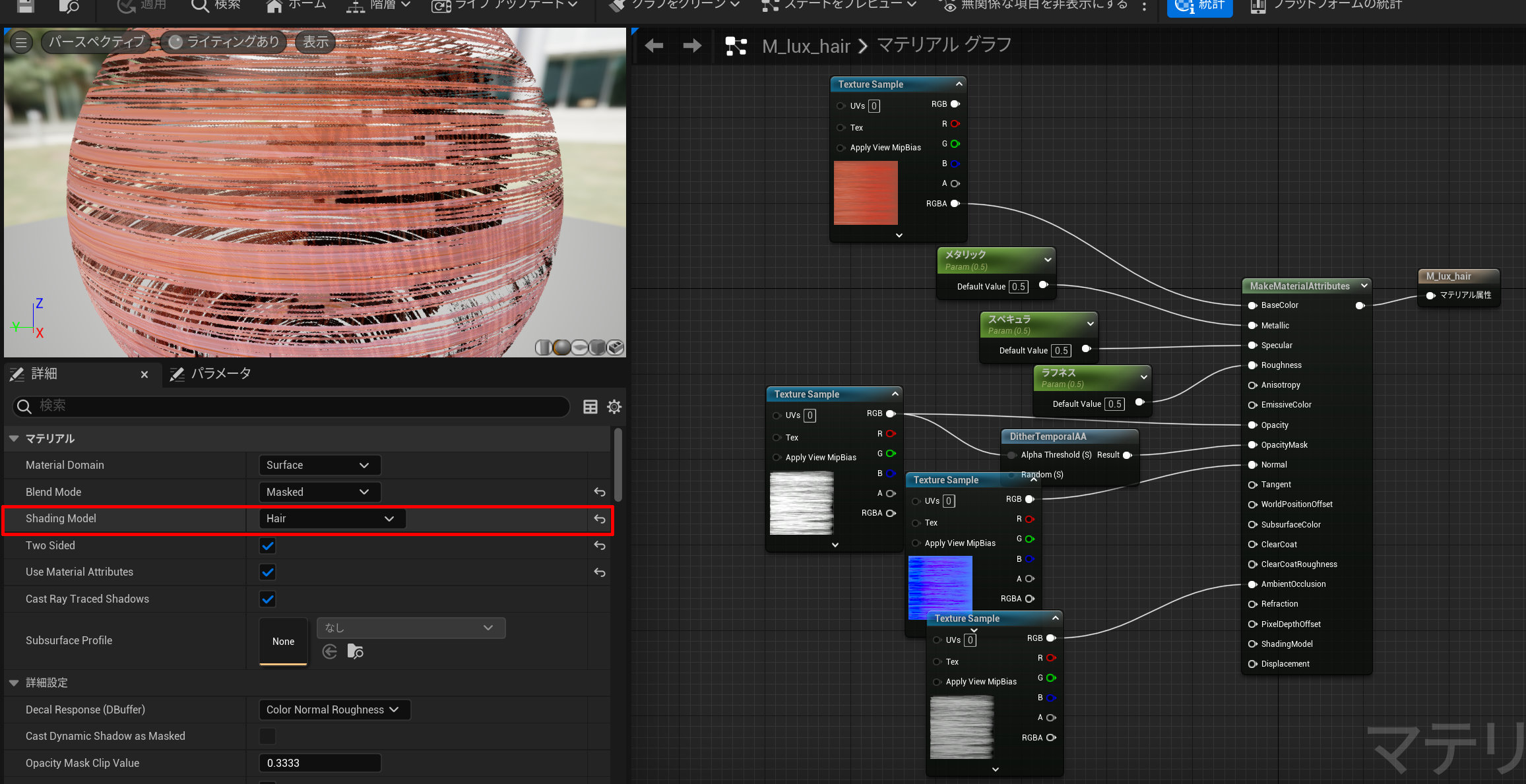The width and height of the screenshot is (1526, 784).
Task: Toggle Use Material Attributes checkbox
Action: tap(267, 572)
